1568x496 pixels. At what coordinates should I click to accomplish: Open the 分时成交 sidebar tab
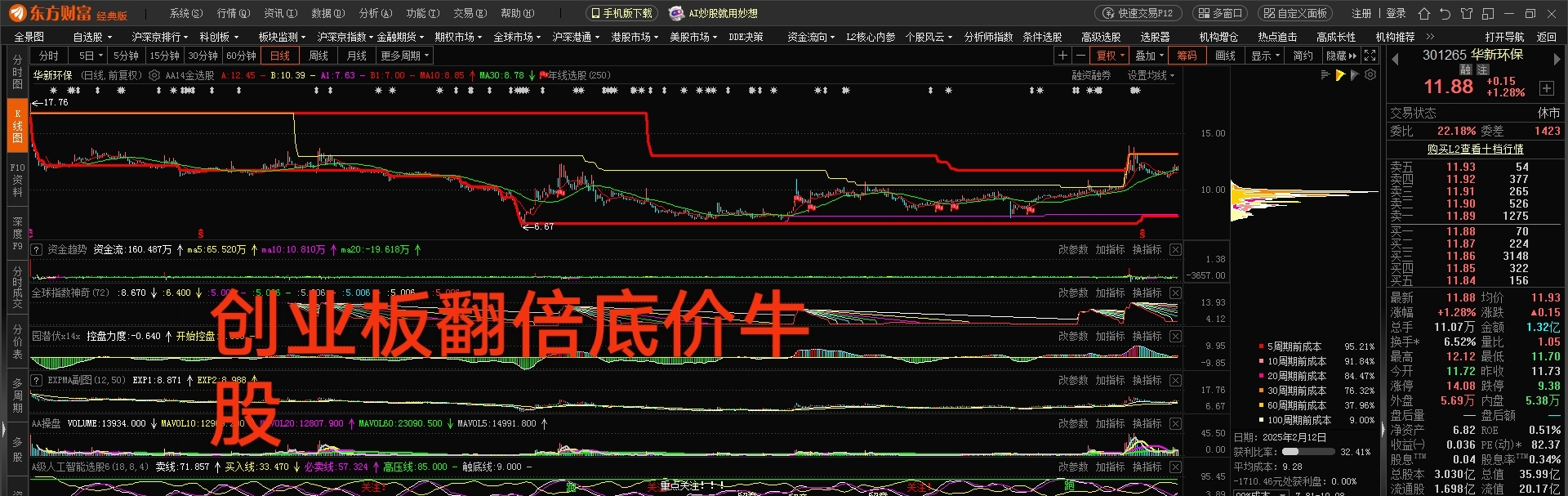pyautogui.click(x=17, y=286)
